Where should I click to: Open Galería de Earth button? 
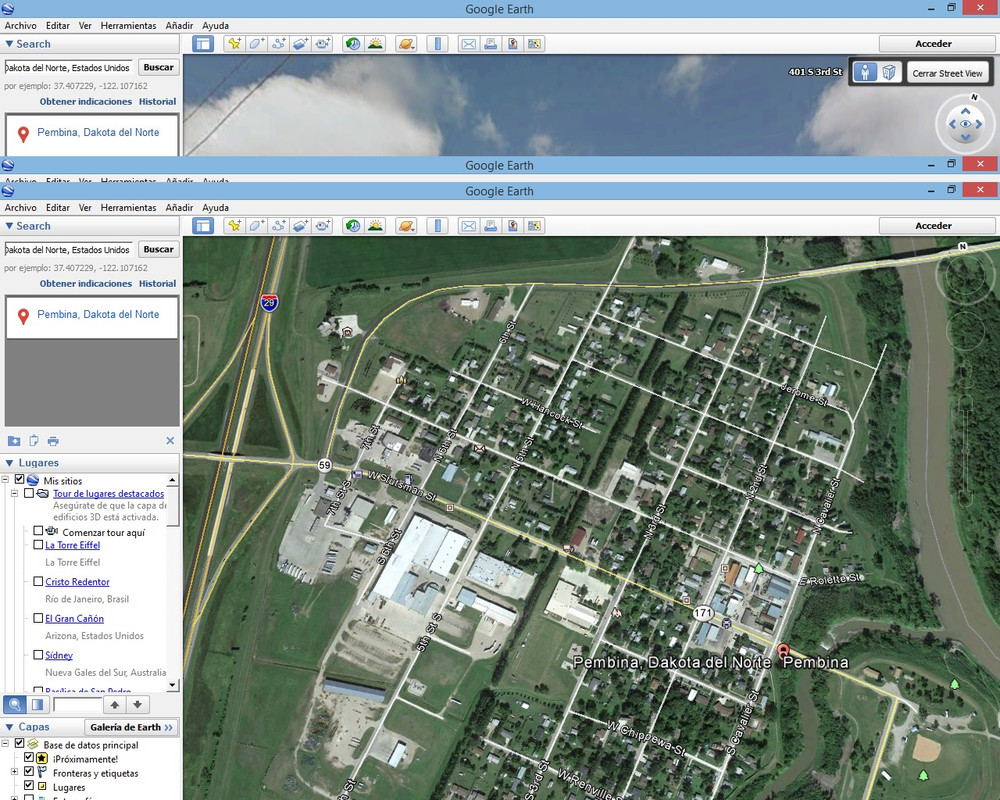coord(131,727)
